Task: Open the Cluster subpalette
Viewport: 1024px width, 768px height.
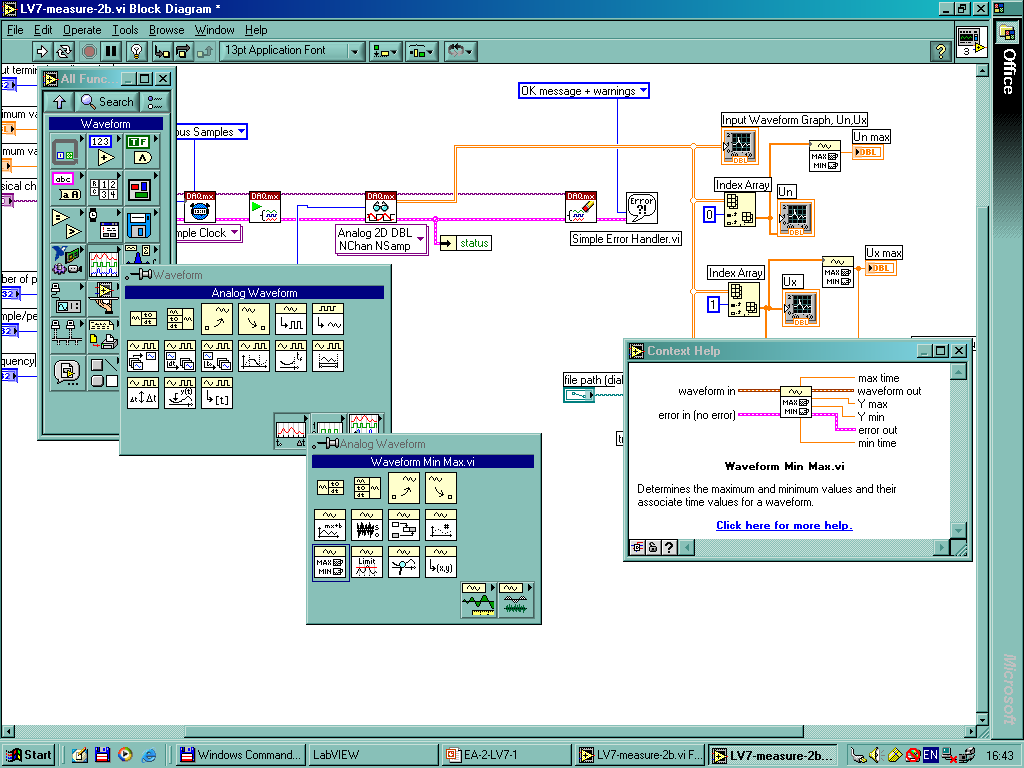Action: pos(140,188)
